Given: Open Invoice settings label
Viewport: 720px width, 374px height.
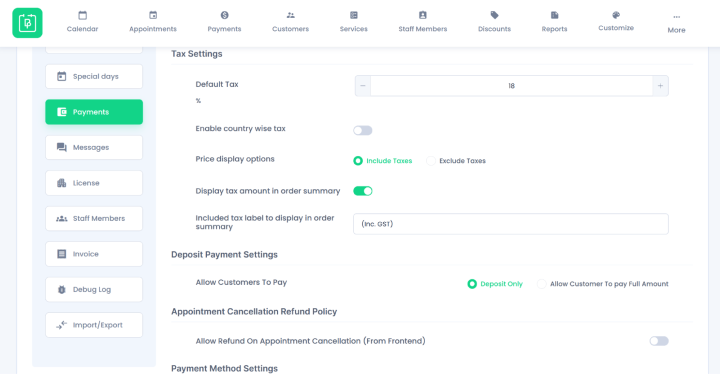Looking at the screenshot, I should [85, 254].
